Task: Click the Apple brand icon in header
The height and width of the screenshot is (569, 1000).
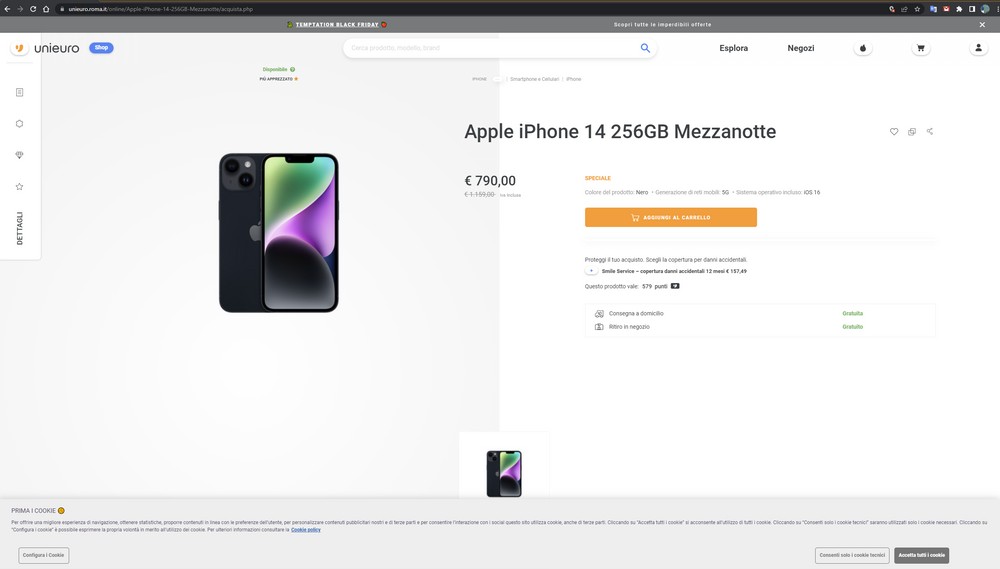Action: coord(863,48)
